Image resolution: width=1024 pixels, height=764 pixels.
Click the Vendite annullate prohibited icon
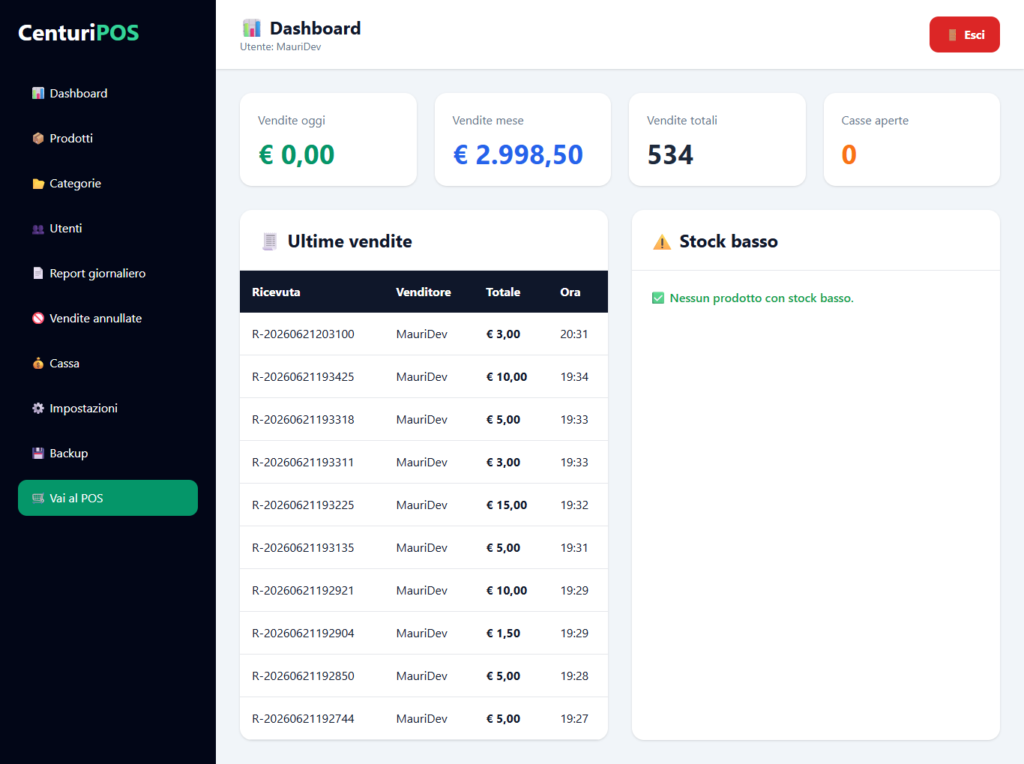(38, 318)
